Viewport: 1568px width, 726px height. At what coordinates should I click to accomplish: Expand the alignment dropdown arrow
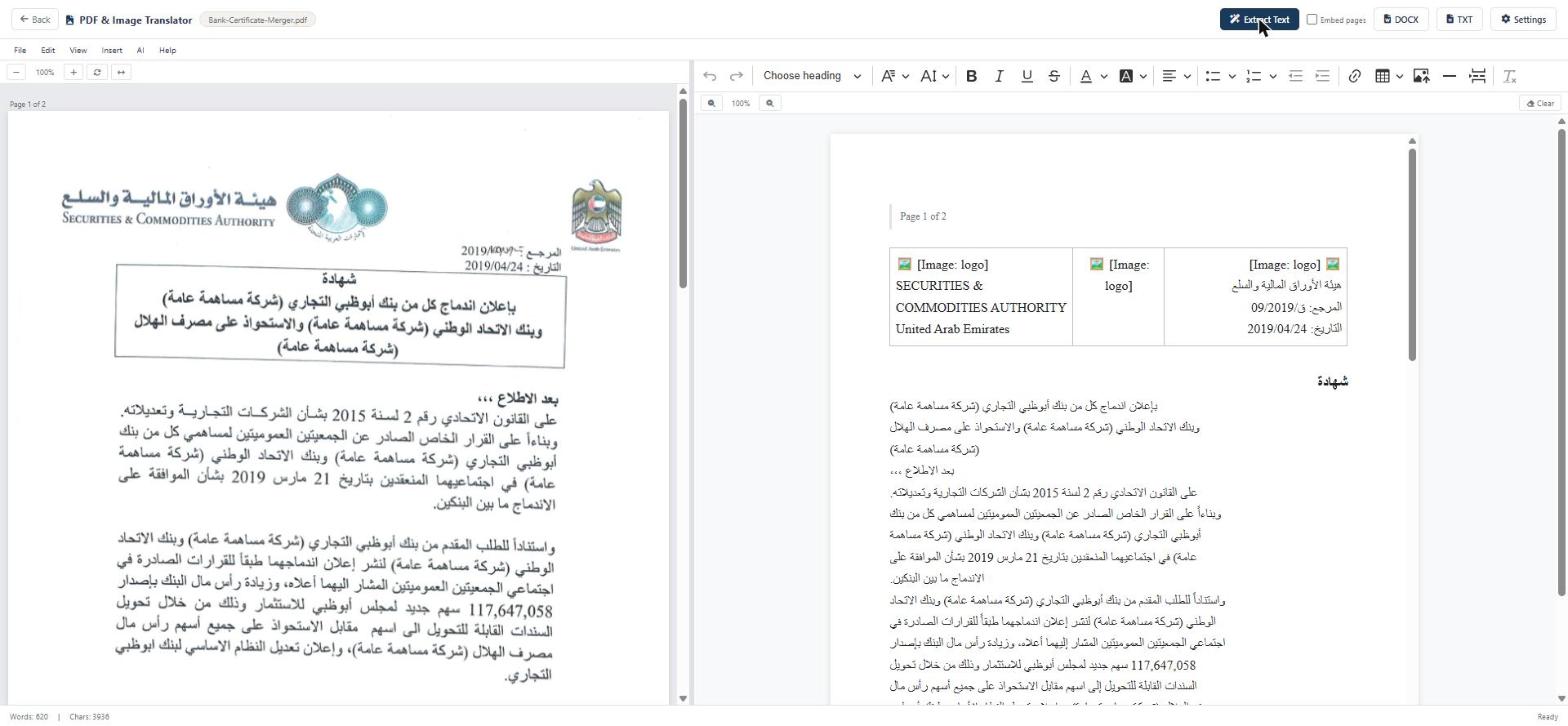pos(1187,76)
